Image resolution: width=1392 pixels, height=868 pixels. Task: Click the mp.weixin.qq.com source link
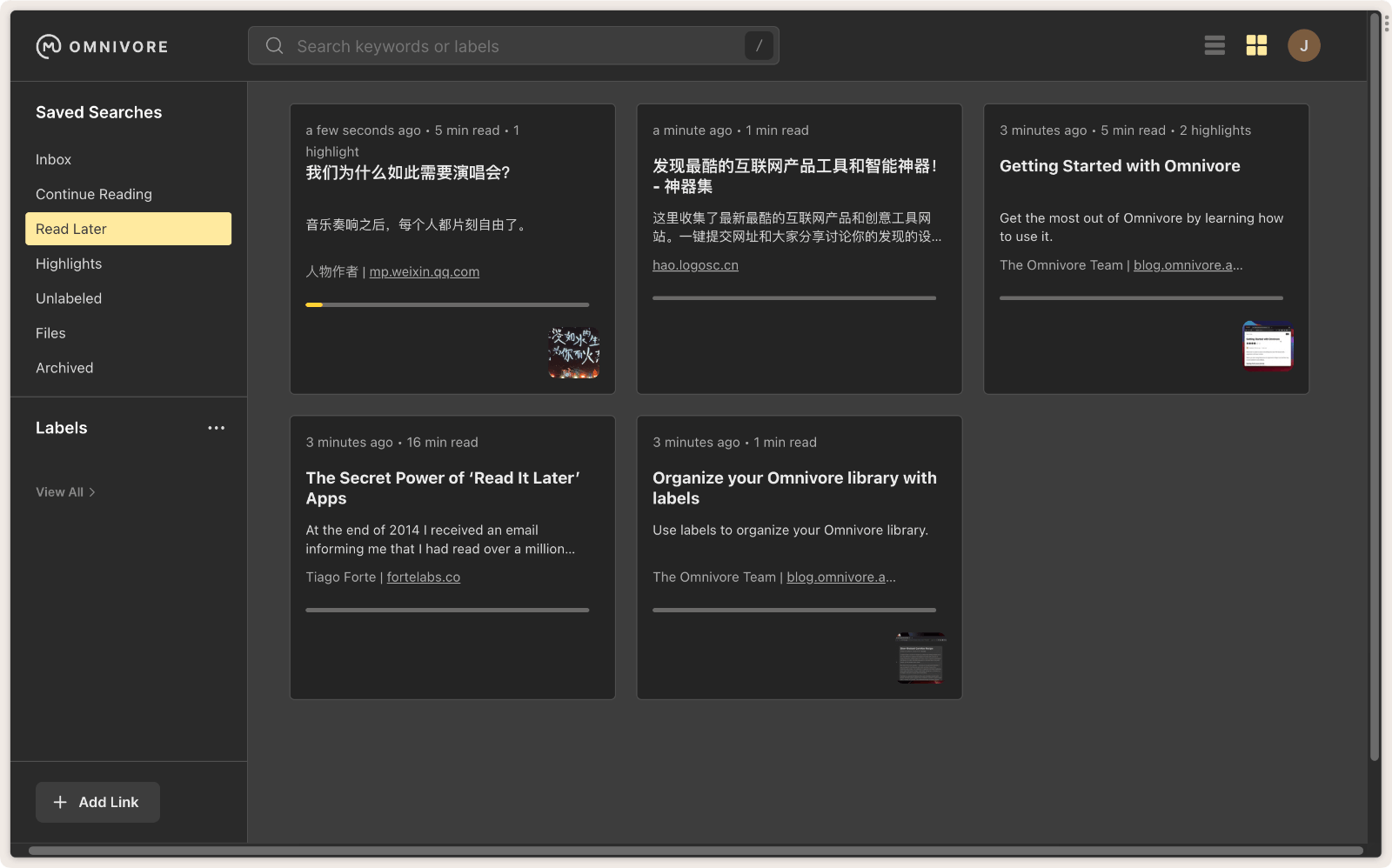point(424,272)
